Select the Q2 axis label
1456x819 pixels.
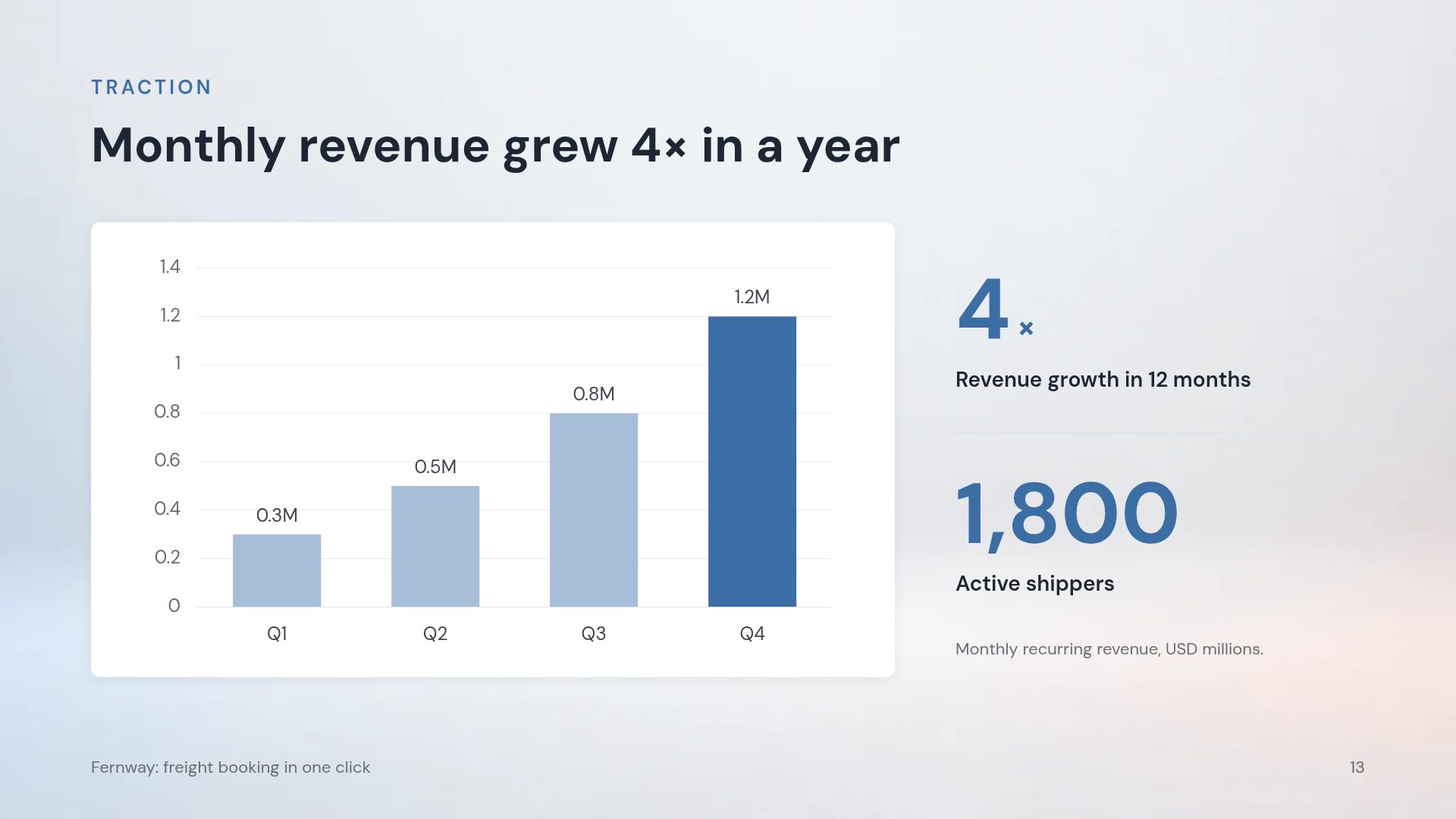[435, 633]
